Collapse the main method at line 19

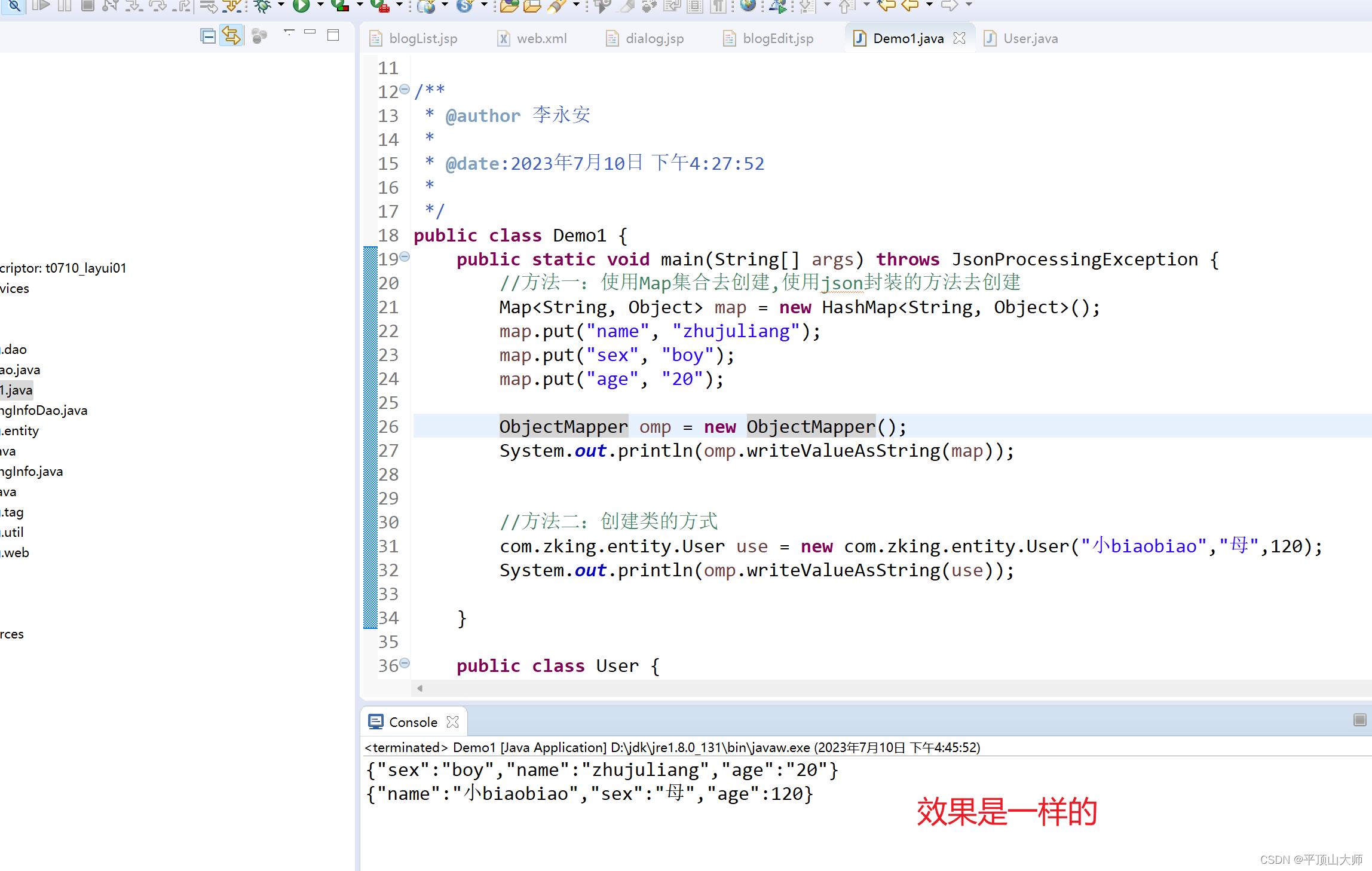(x=405, y=256)
